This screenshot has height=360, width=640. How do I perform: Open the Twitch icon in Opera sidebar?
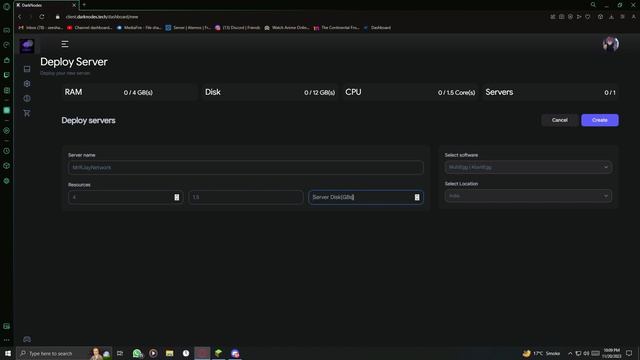click(x=7, y=75)
